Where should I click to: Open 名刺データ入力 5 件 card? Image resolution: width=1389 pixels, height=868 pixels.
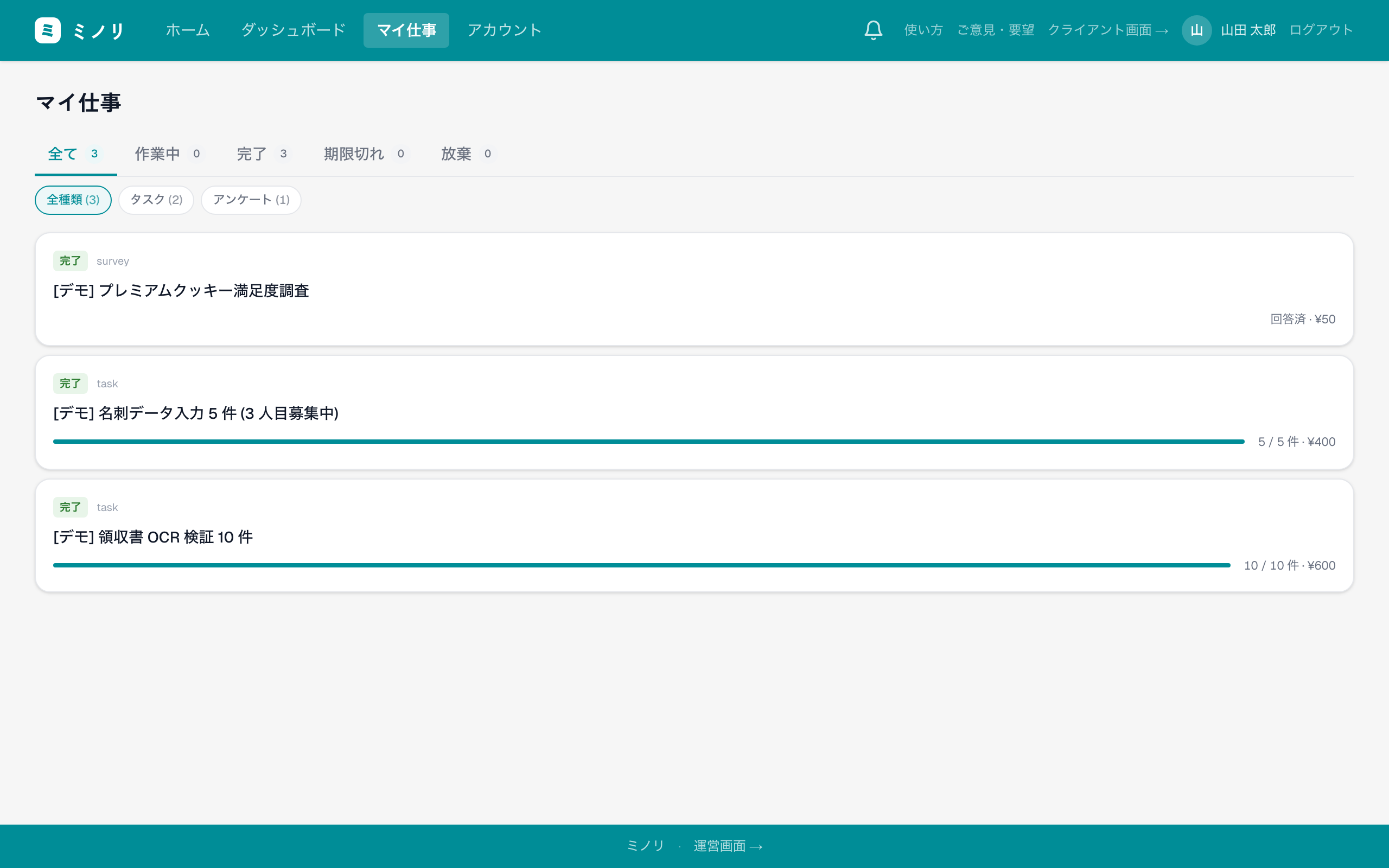[x=694, y=412]
